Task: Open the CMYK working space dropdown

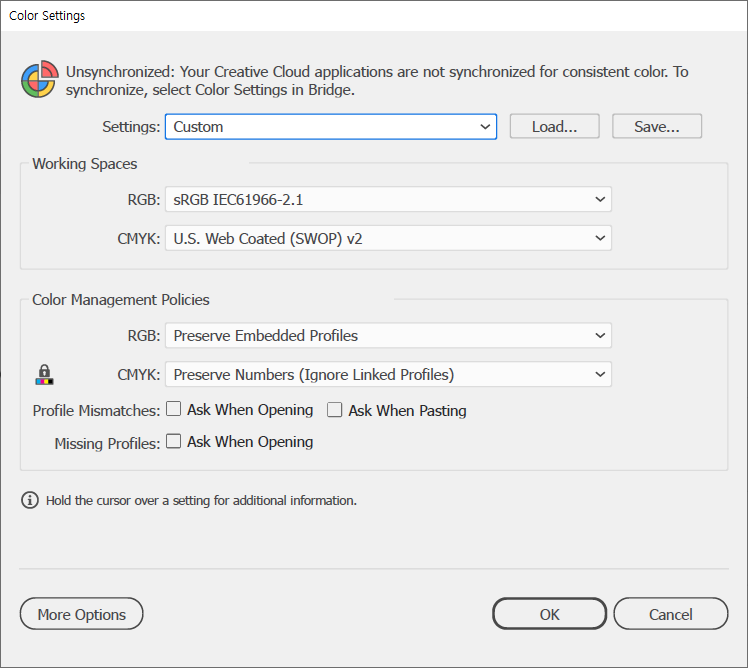Action: pos(388,238)
